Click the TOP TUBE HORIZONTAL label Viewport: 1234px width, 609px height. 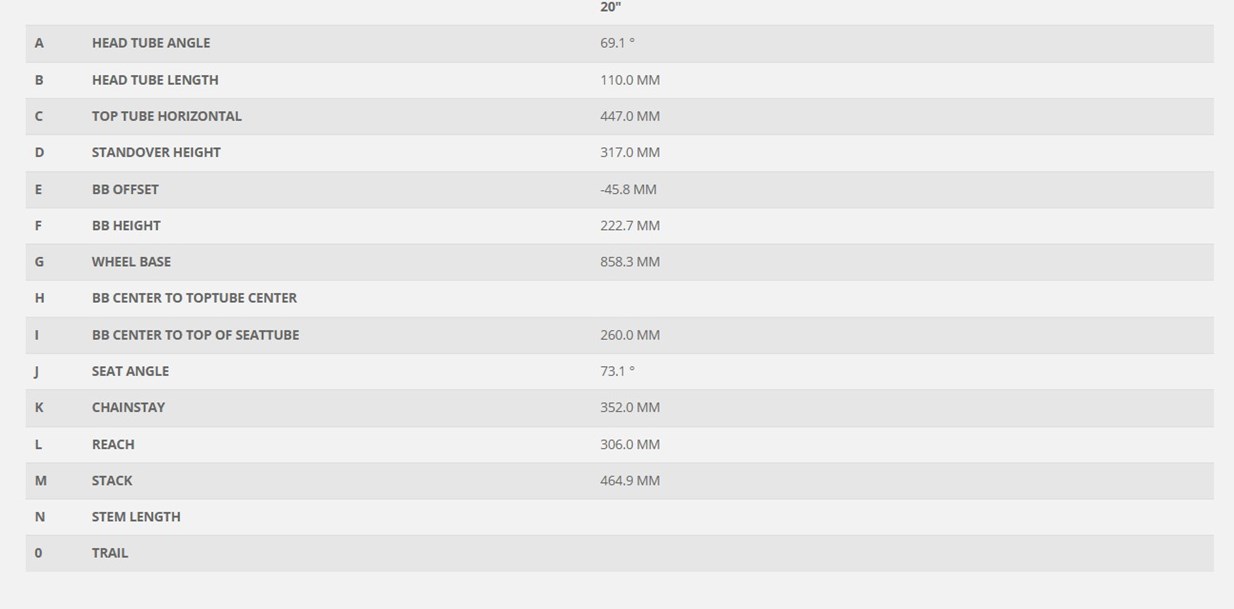pyautogui.click(x=167, y=116)
